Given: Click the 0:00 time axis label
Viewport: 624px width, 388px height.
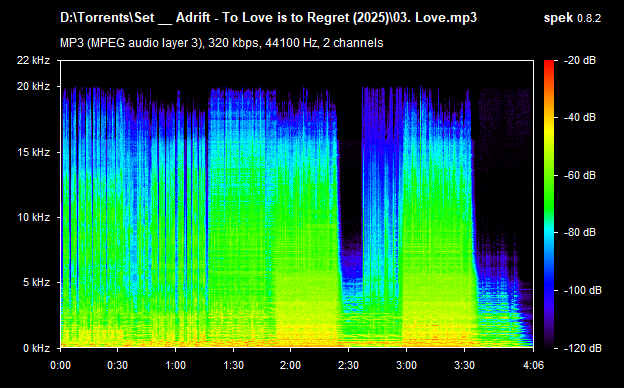Looking at the screenshot, I should (x=60, y=365).
